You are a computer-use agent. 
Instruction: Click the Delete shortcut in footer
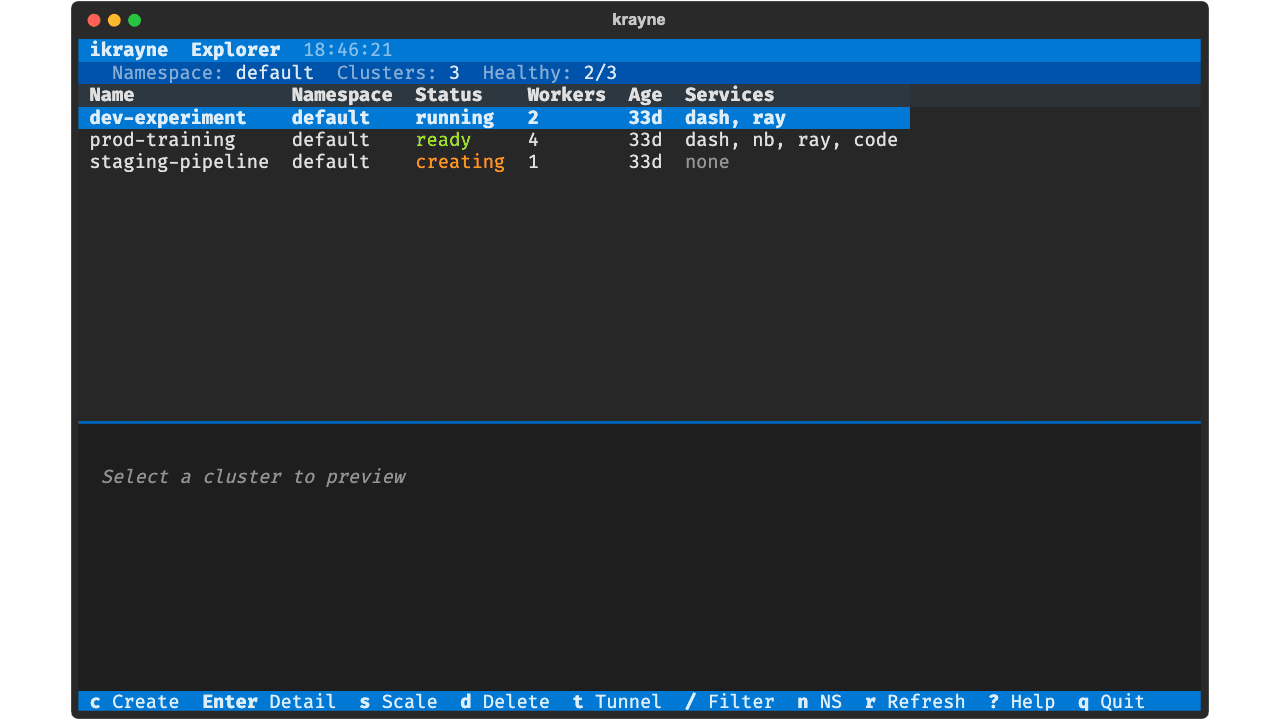click(505, 702)
